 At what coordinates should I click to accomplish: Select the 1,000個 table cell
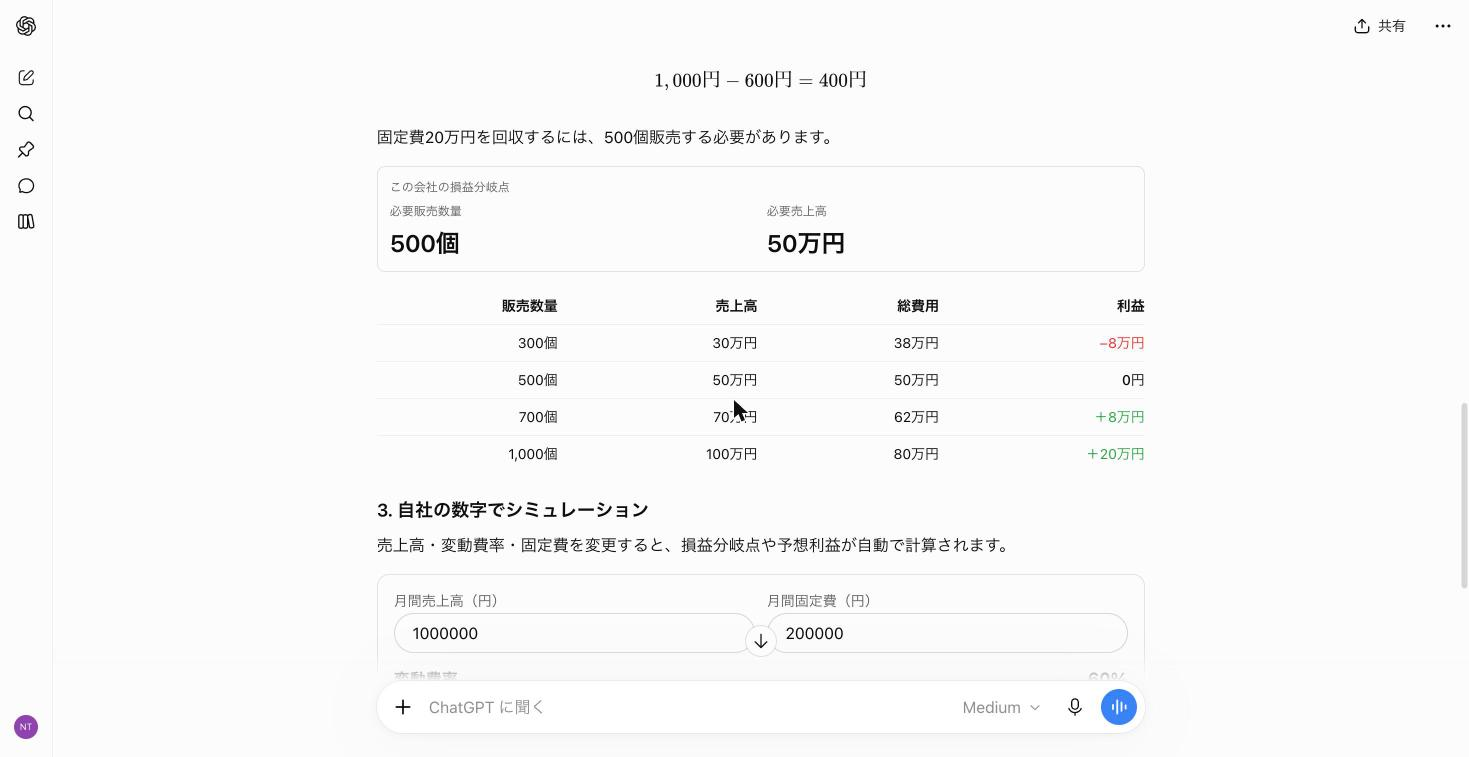point(532,454)
